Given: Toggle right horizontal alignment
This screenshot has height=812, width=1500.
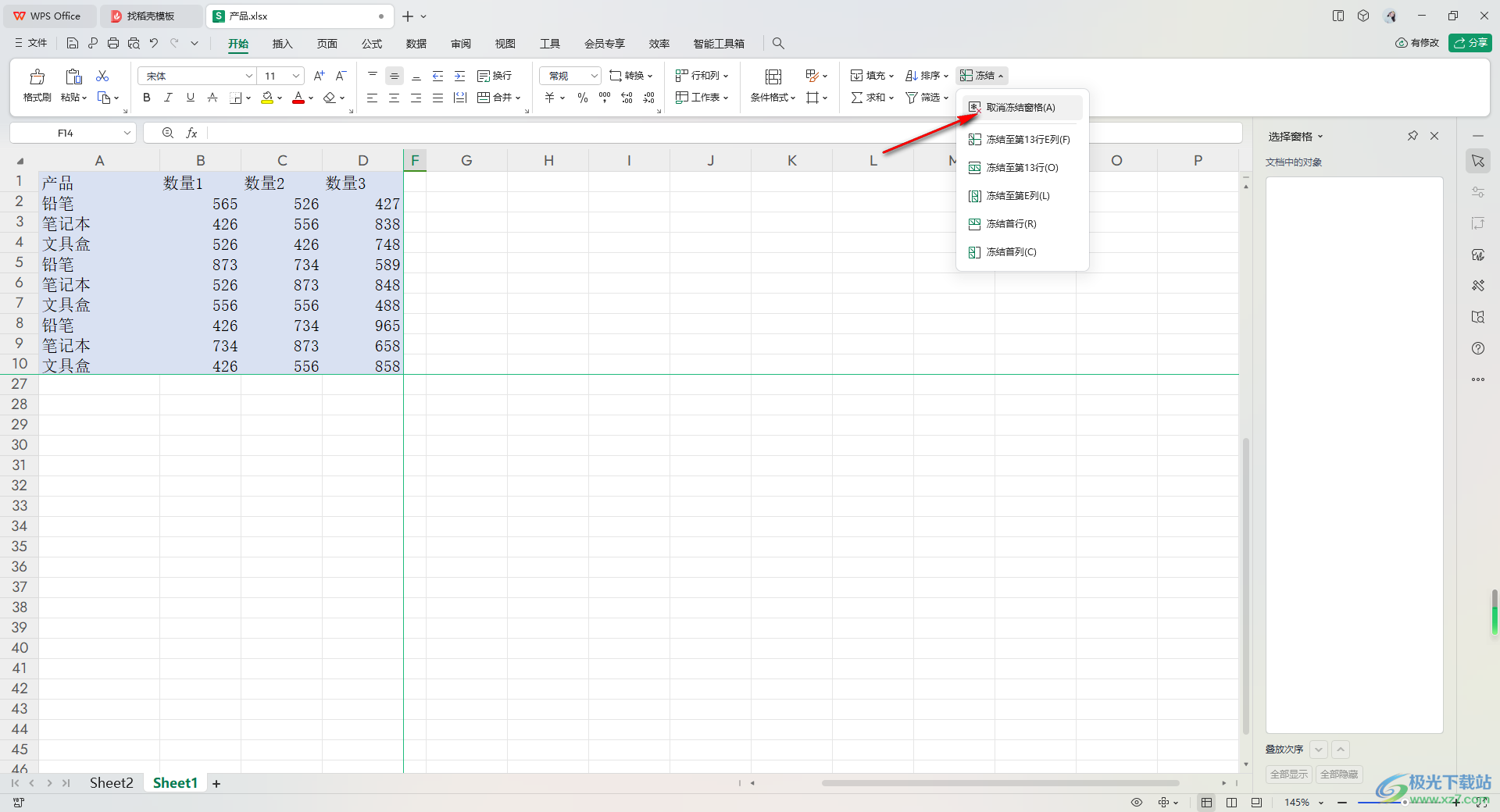Looking at the screenshot, I should click(x=416, y=98).
